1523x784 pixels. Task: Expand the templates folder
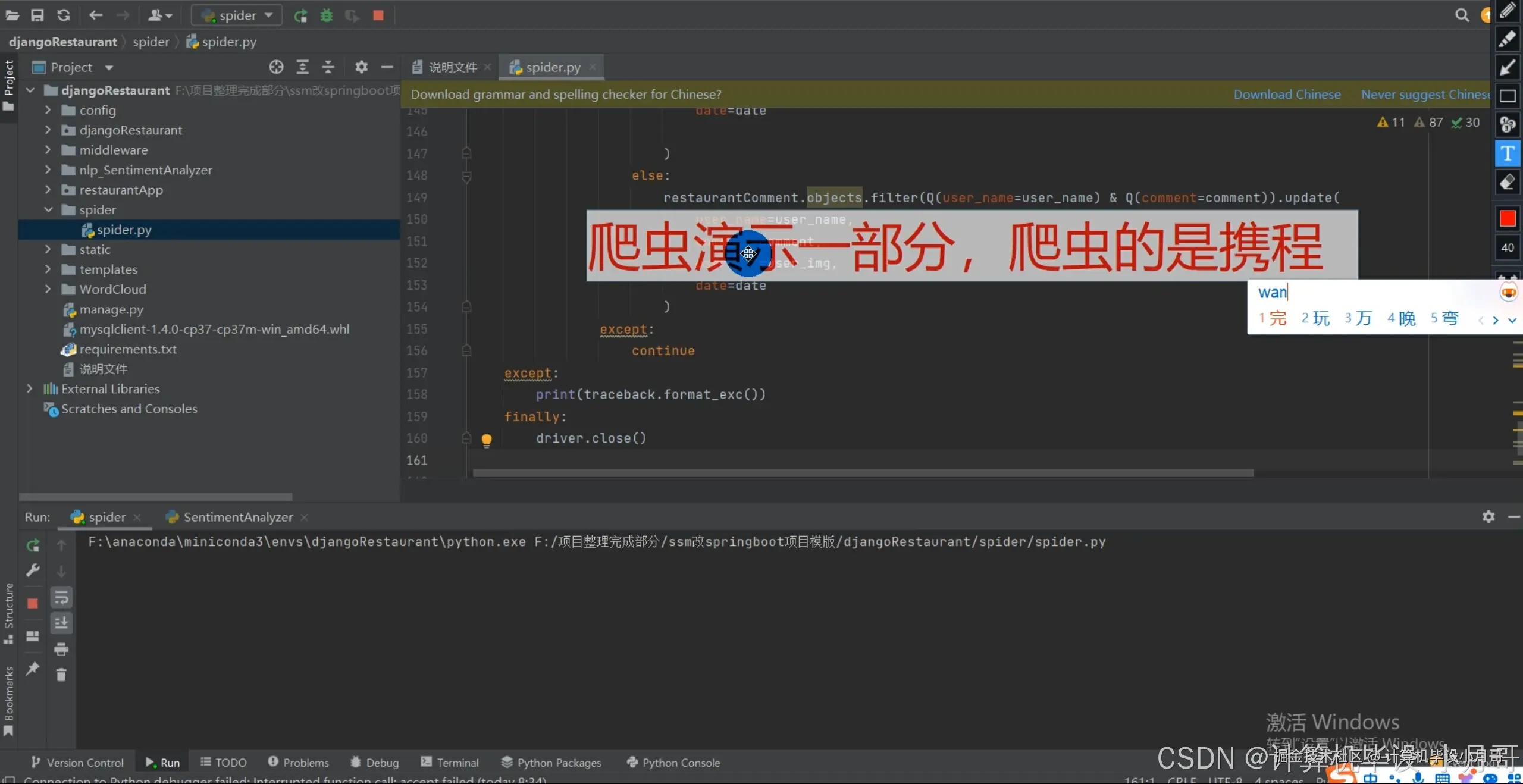[48, 269]
